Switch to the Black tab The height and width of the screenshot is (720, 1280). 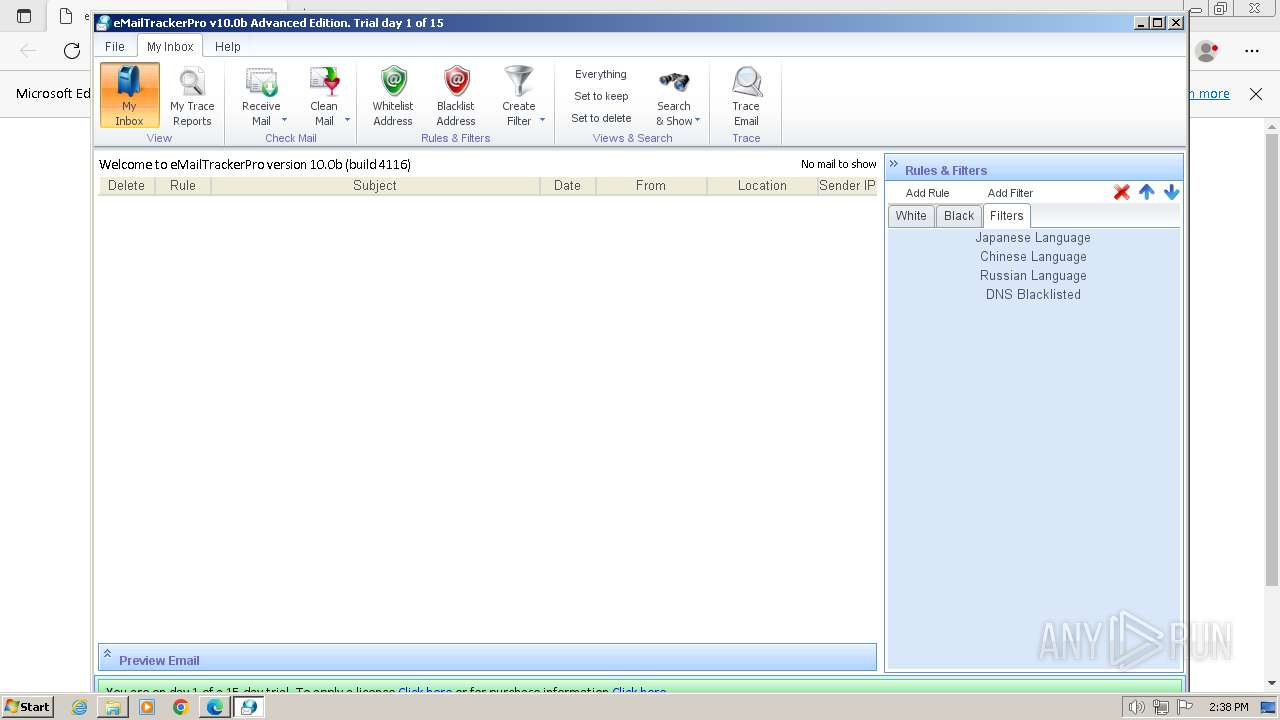click(959, 216)
